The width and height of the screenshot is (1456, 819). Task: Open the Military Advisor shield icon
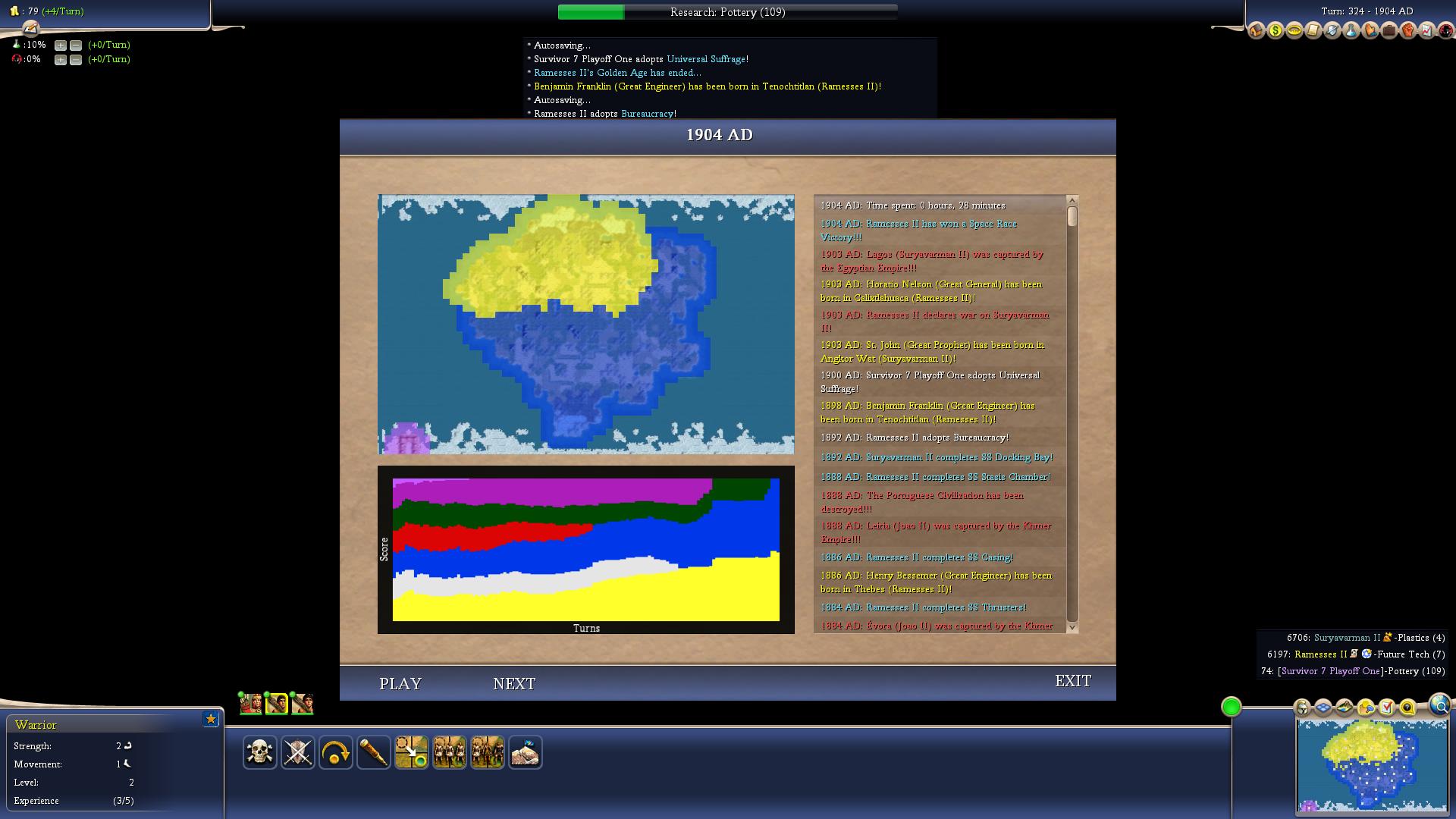pos(1332,30)
